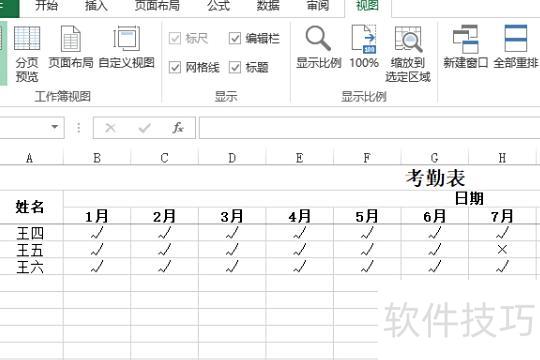Toggle the Ruler (标尺) checkbox
The height and width of the screenshot is (360, 540).
coord(175,38)
